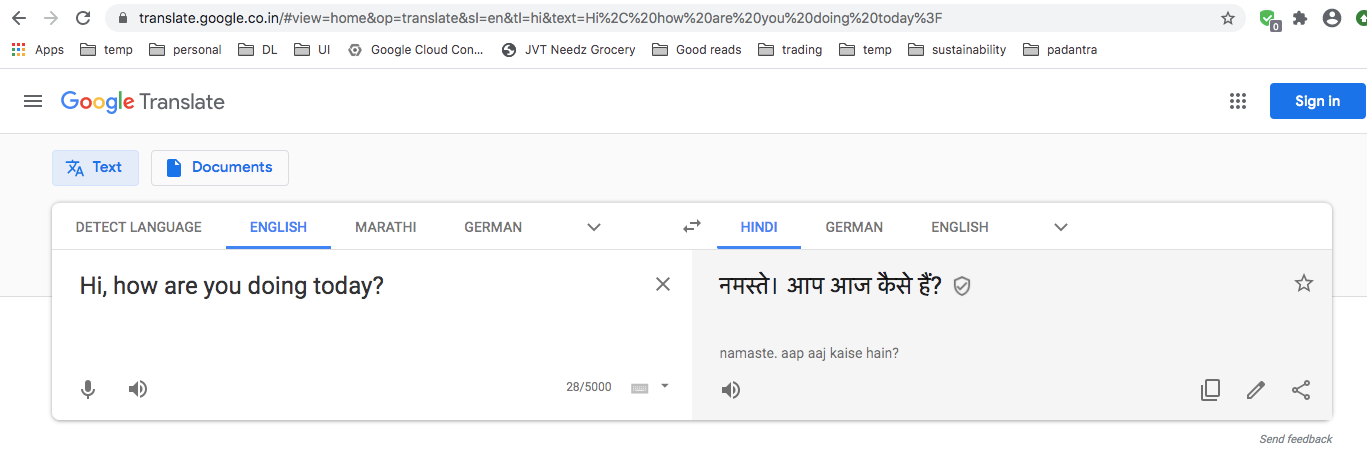Click the microphone voice input icon
This screenshot has height=459, width=1367.
click(88, 389)
